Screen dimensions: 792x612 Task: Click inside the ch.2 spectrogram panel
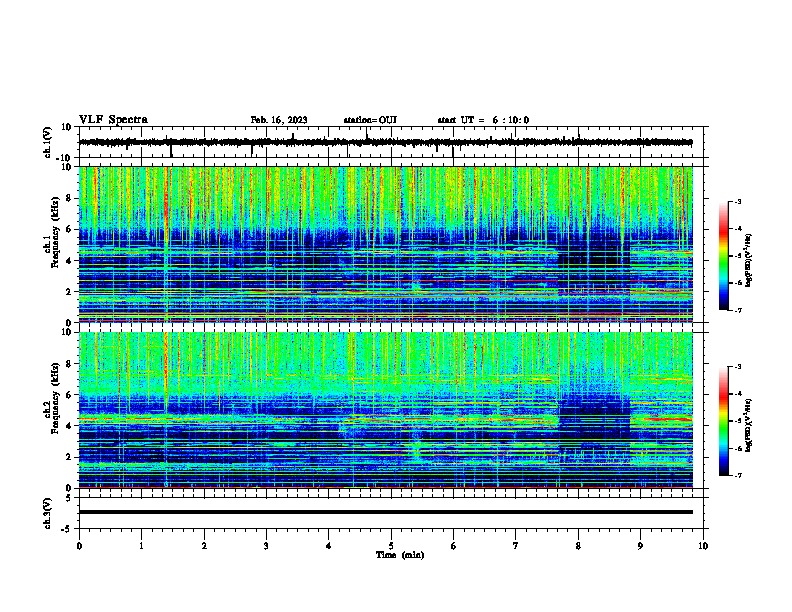tap(386, 410)
